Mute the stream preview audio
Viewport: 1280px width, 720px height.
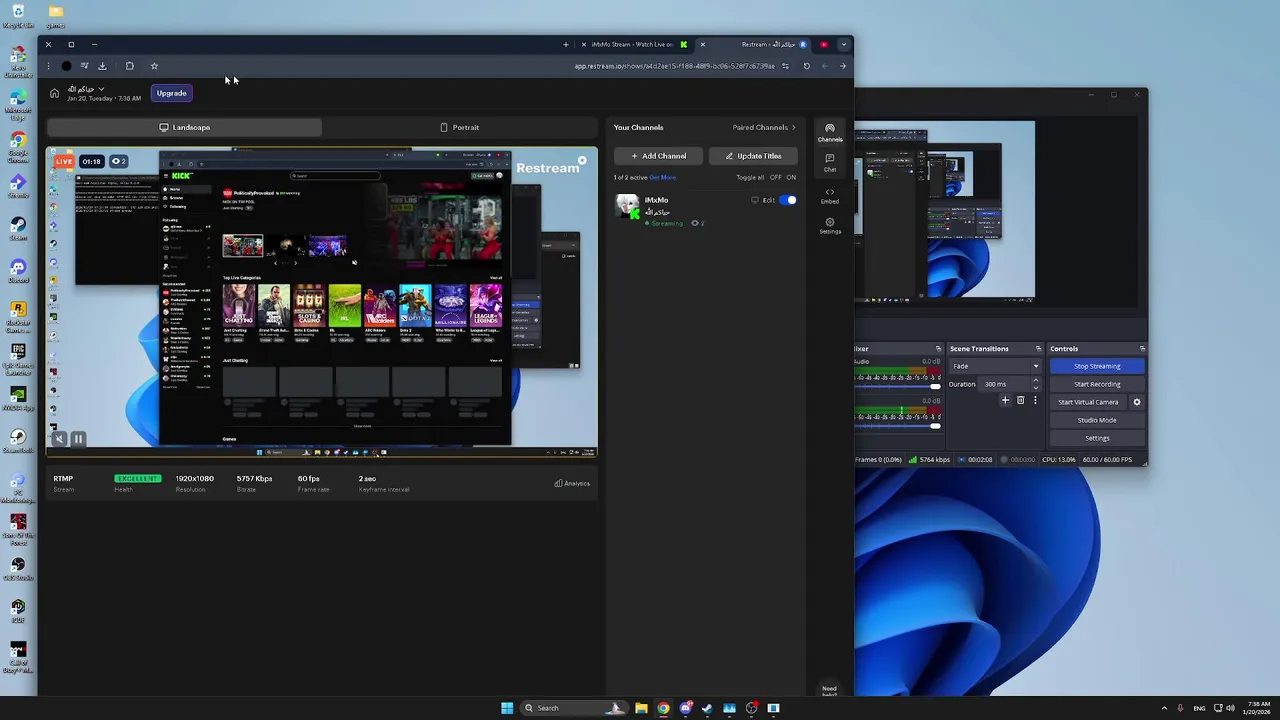59,439
